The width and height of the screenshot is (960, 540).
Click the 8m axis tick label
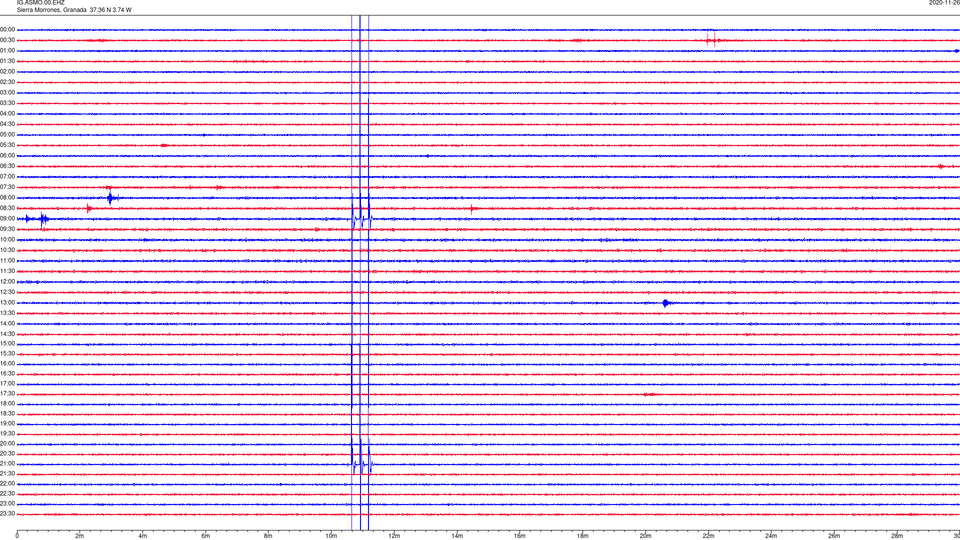click(x=268, y=536)
